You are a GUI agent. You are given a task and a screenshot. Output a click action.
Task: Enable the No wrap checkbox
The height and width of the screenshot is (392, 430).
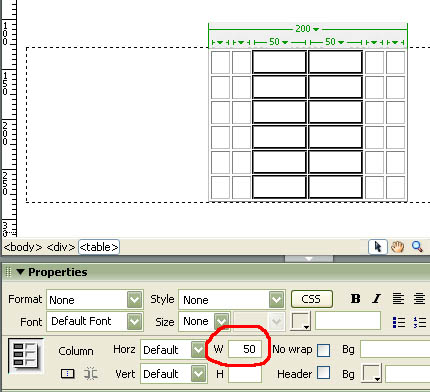(x=323, y=350)
